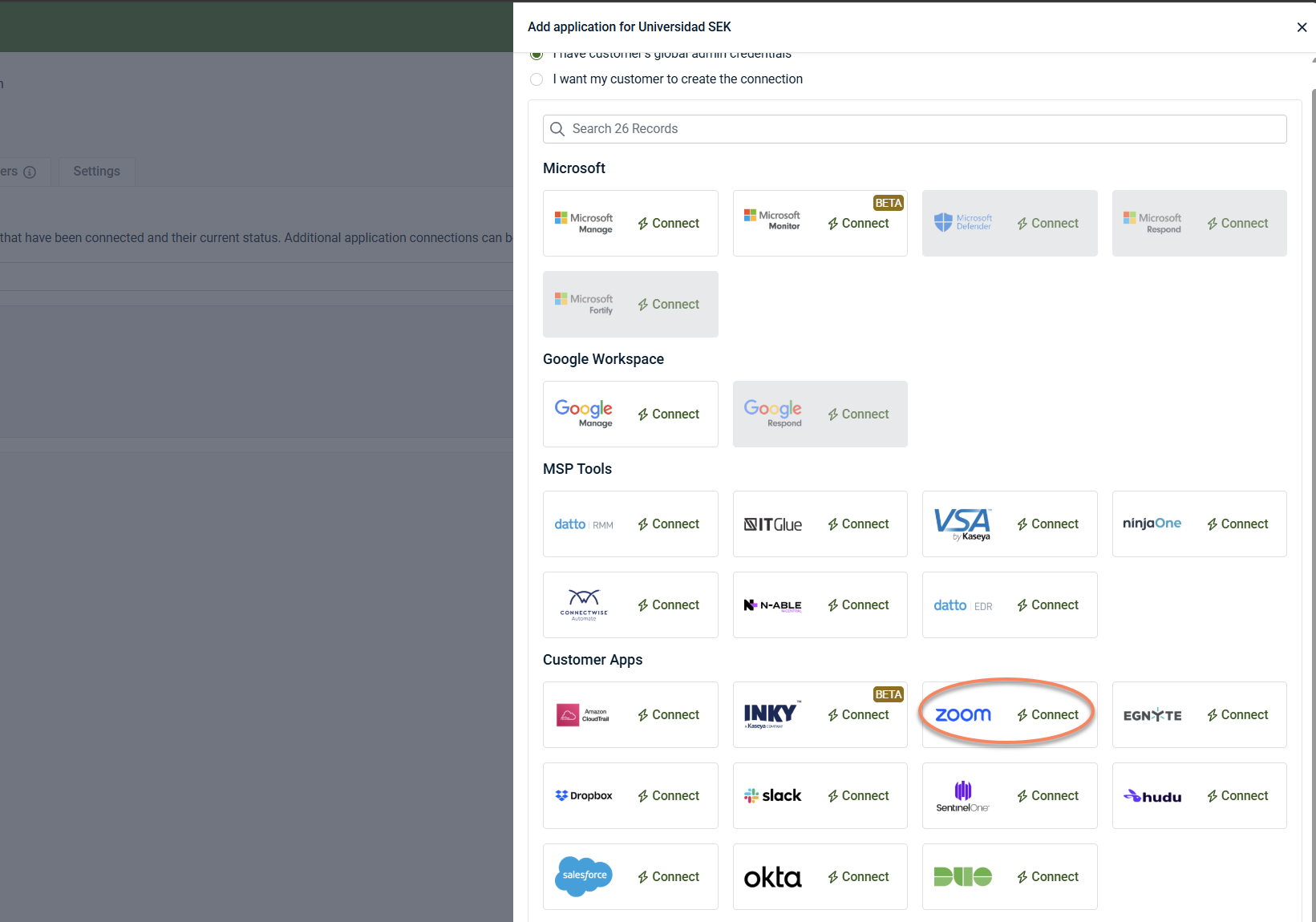Click the Zoom logo
Viewport: 1316px width, 922px height.
click(x=963, y=715)
